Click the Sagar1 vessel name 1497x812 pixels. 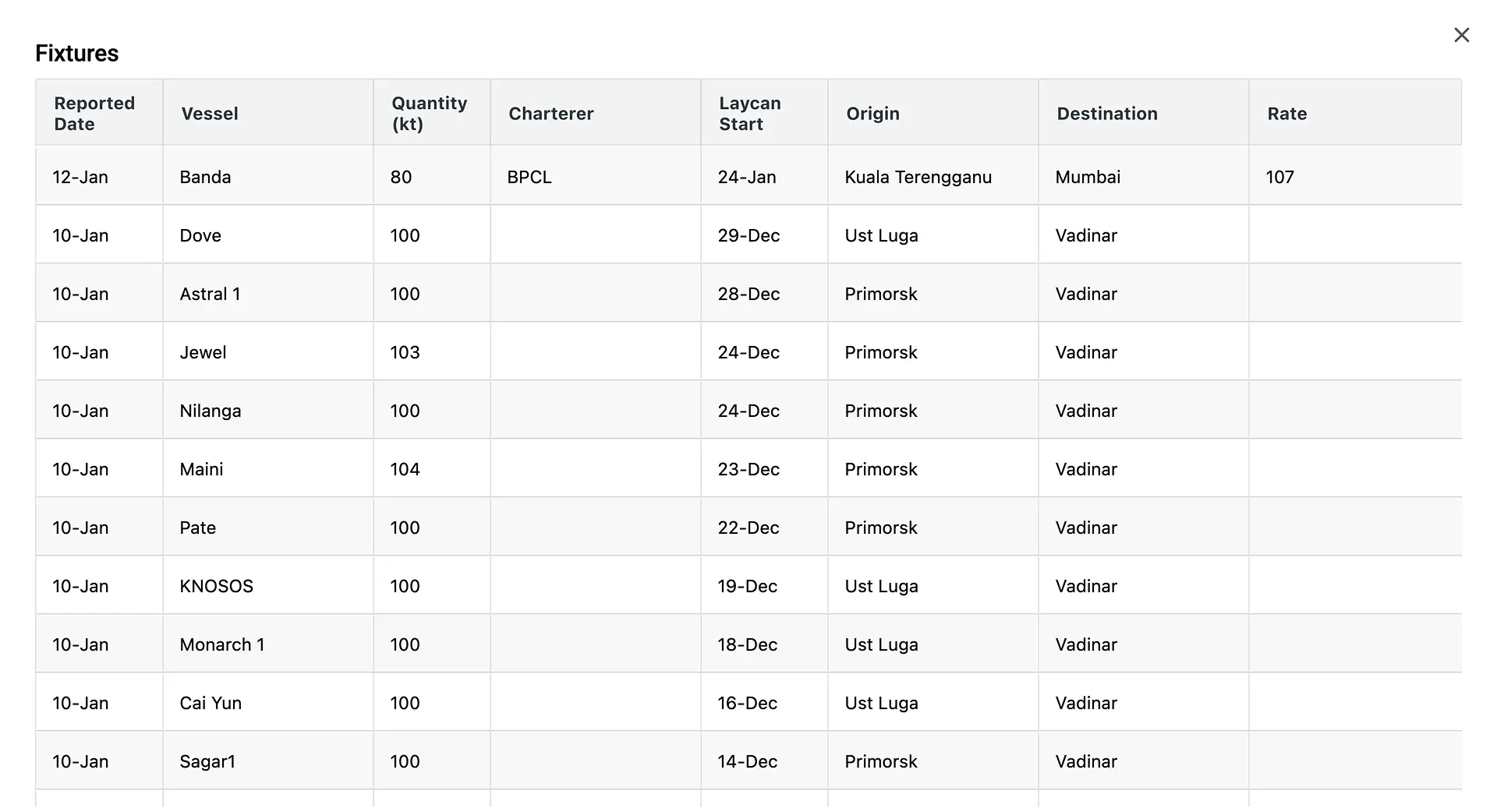pyautogui.click(x=207, y=761)
